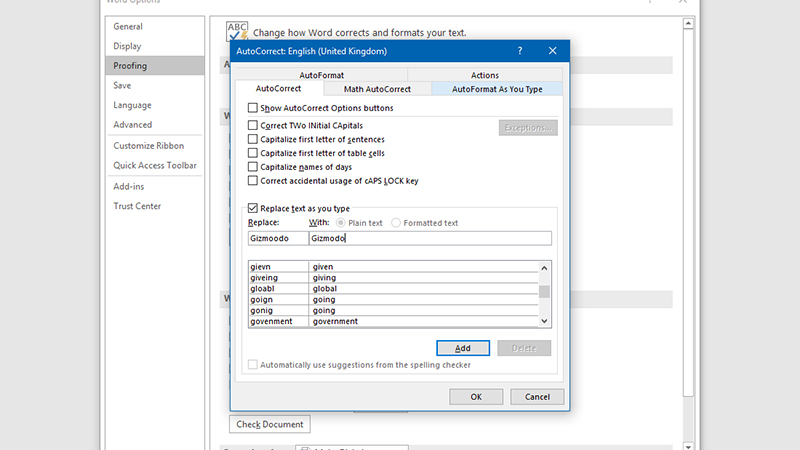This screenshot has width=800, height=450.
Task: Click the autocorrect list scrollbar thumb
Action: [x=544, y=291]
